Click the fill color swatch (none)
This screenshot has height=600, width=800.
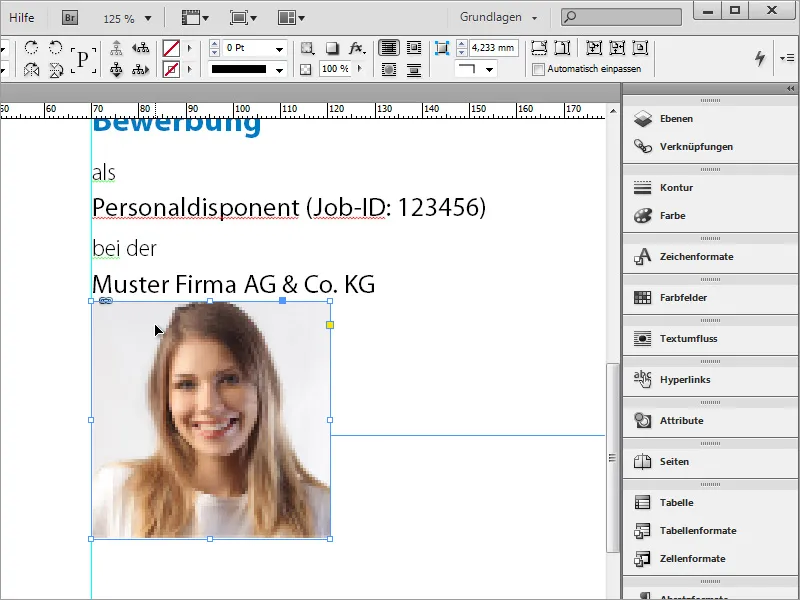171,48
